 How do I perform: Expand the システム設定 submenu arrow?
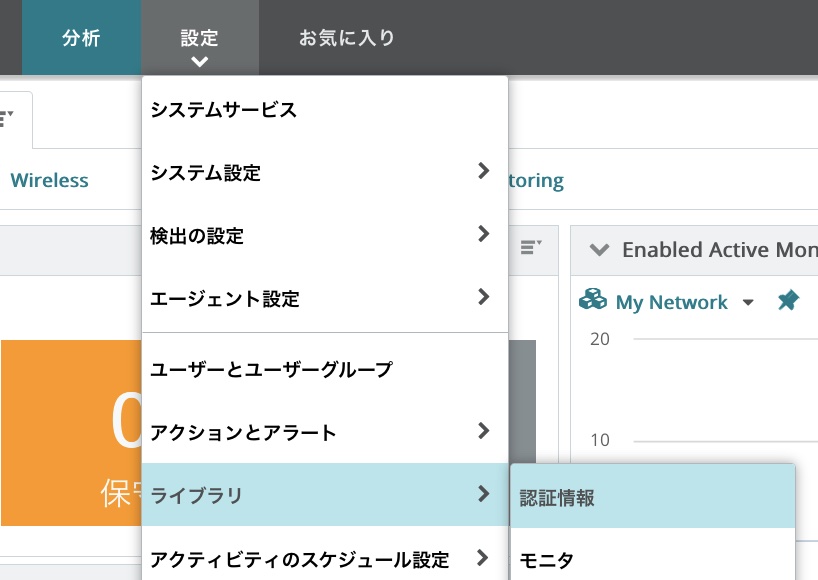click(x=483, y=171)
